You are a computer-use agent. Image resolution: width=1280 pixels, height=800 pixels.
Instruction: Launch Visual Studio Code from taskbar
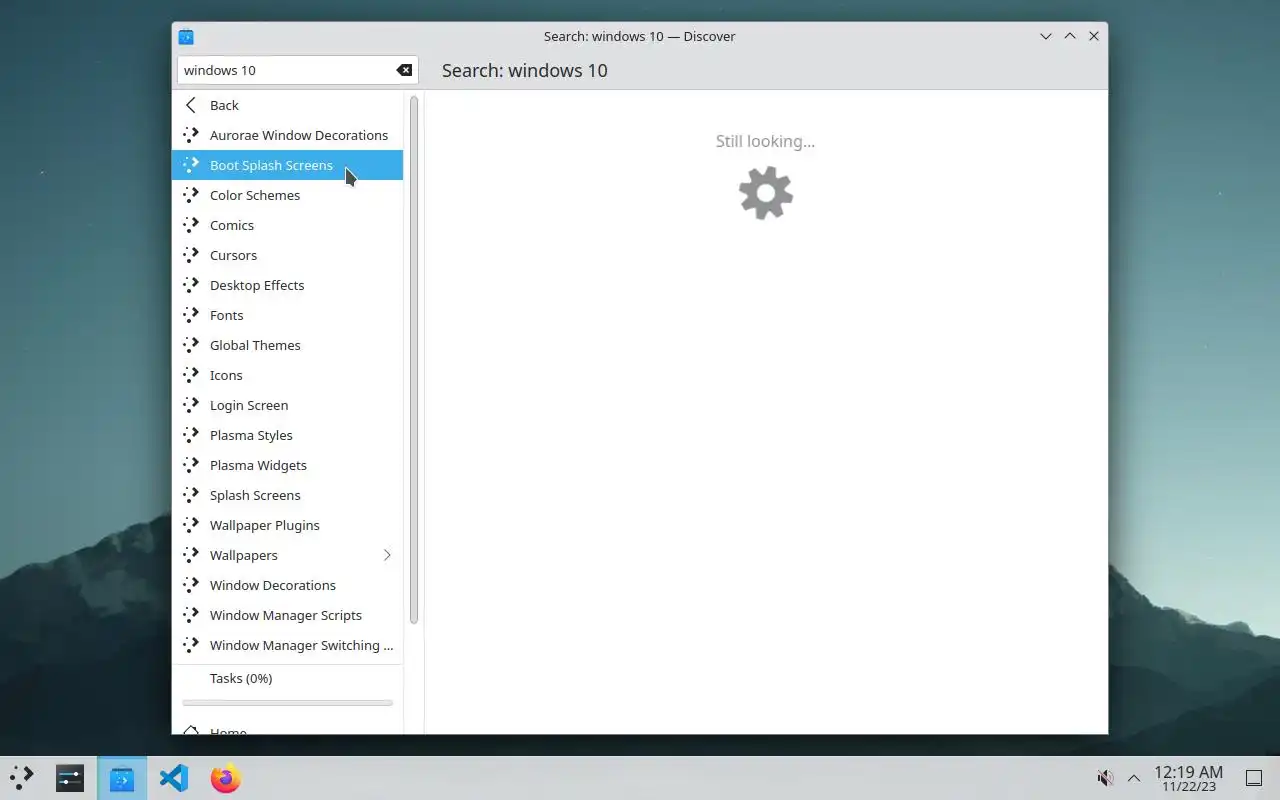(x=174, y=778)
